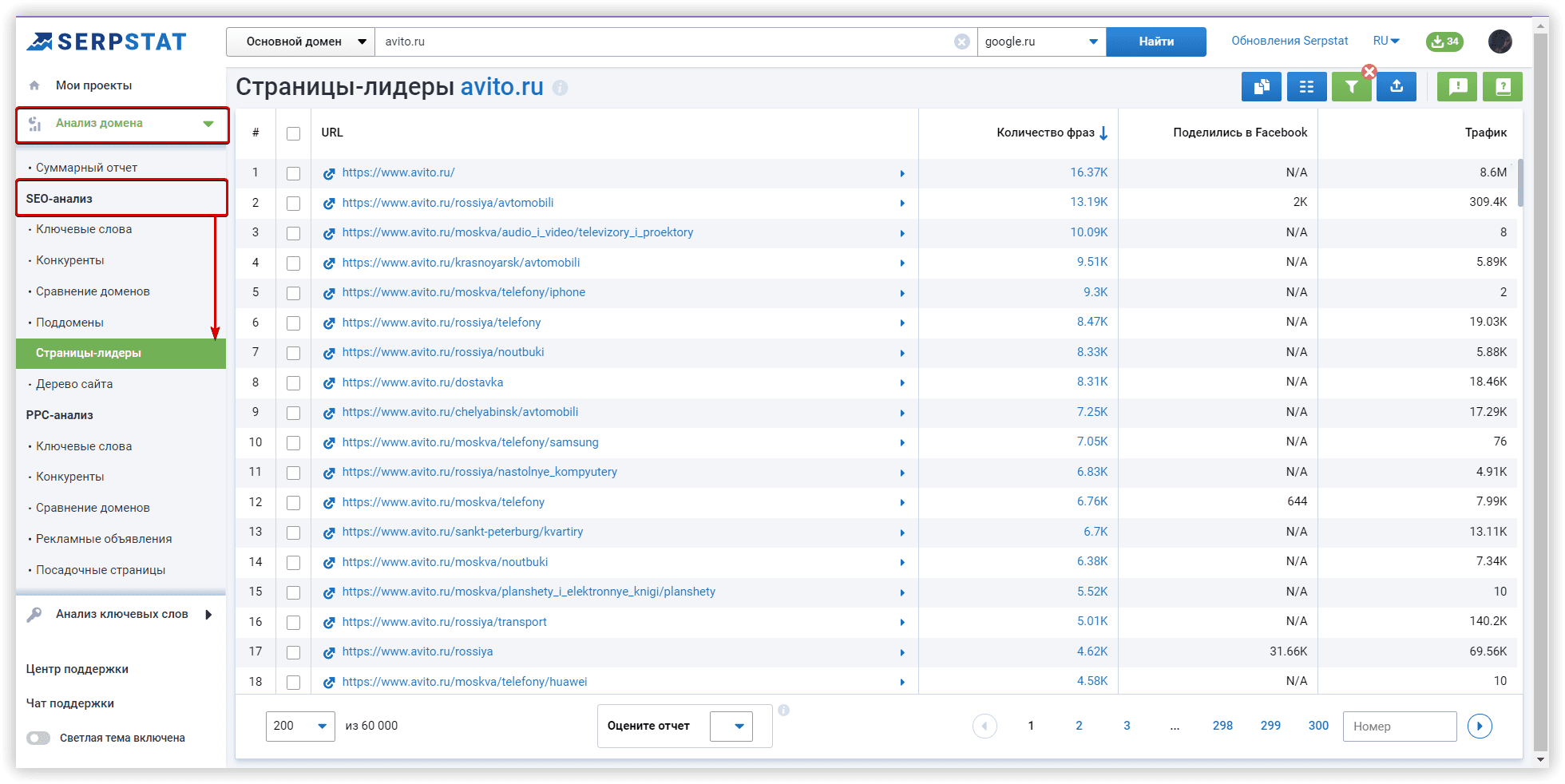This screenshot has width=1565, height=784.
Task: Click the home icon near Мои проекты
Action: point(34,85)
